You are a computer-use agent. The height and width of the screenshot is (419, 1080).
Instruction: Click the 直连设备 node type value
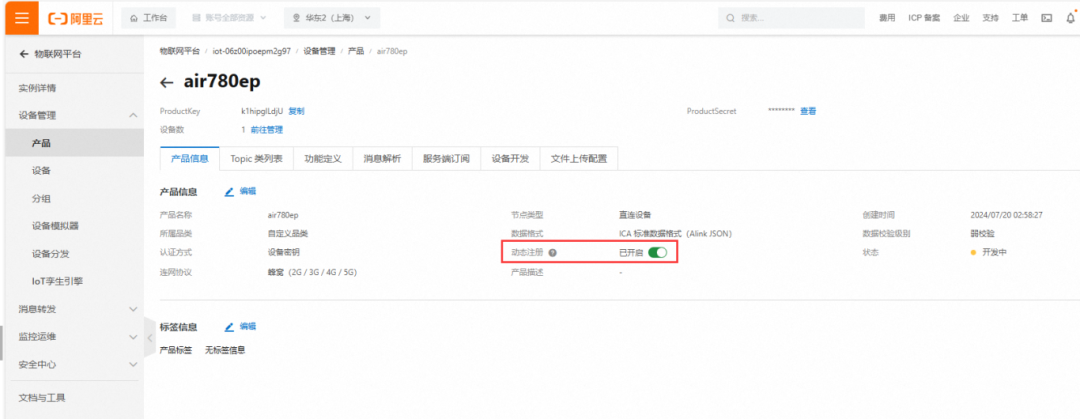635,215
